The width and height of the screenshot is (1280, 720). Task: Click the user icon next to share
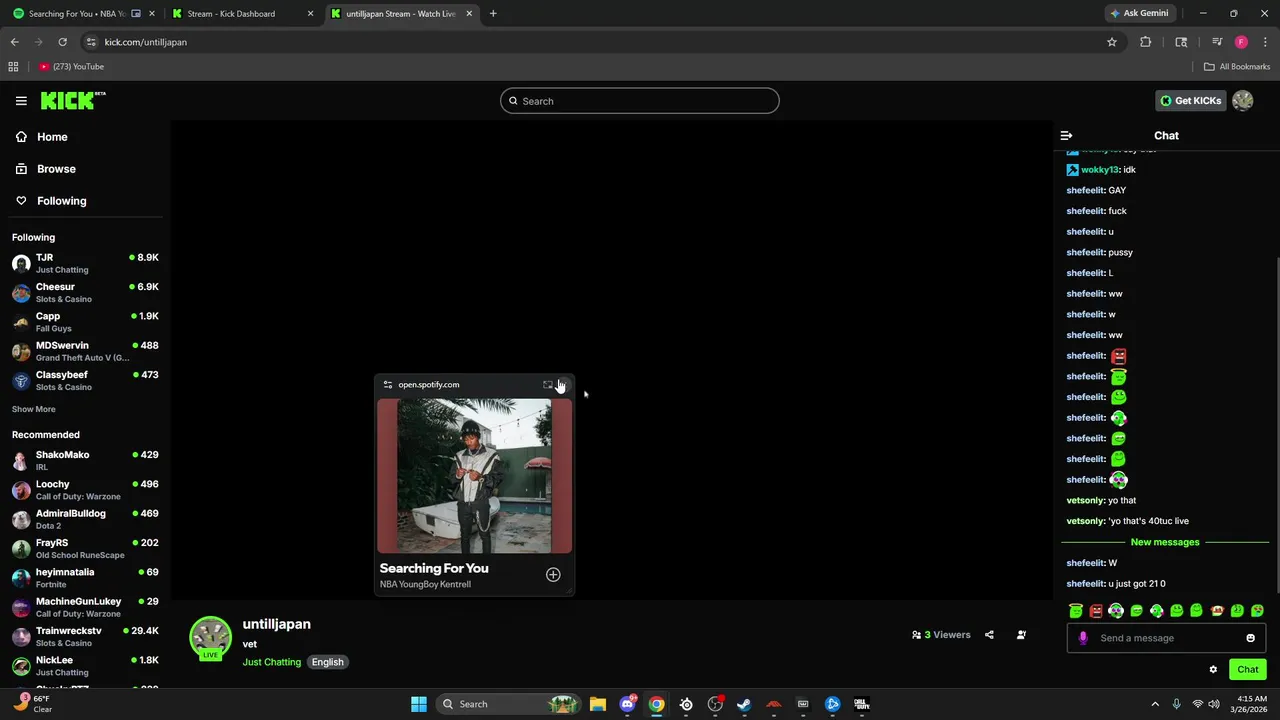pyautogui.click(x=1021, y=635)
